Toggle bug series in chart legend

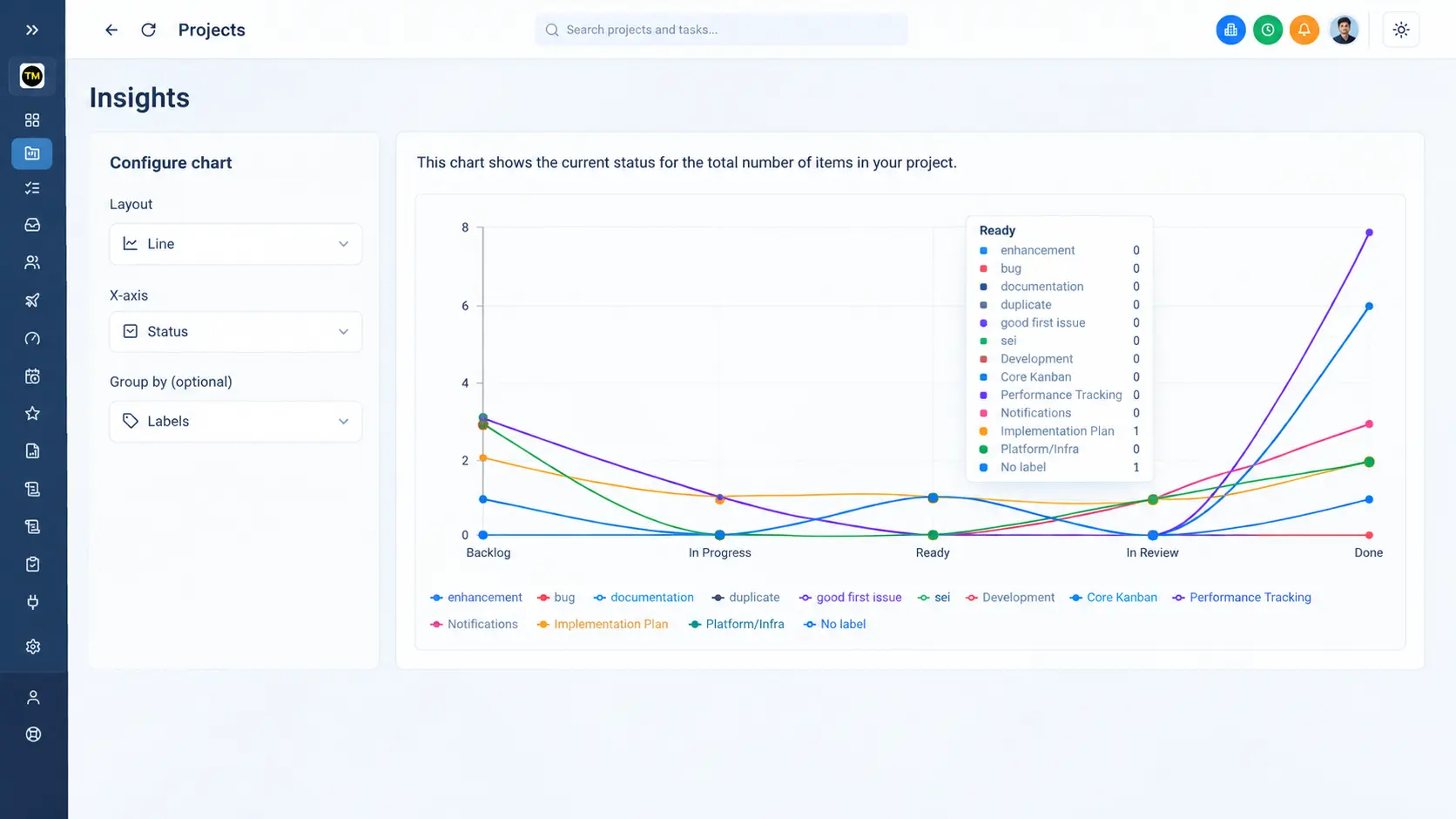(556, 598)
